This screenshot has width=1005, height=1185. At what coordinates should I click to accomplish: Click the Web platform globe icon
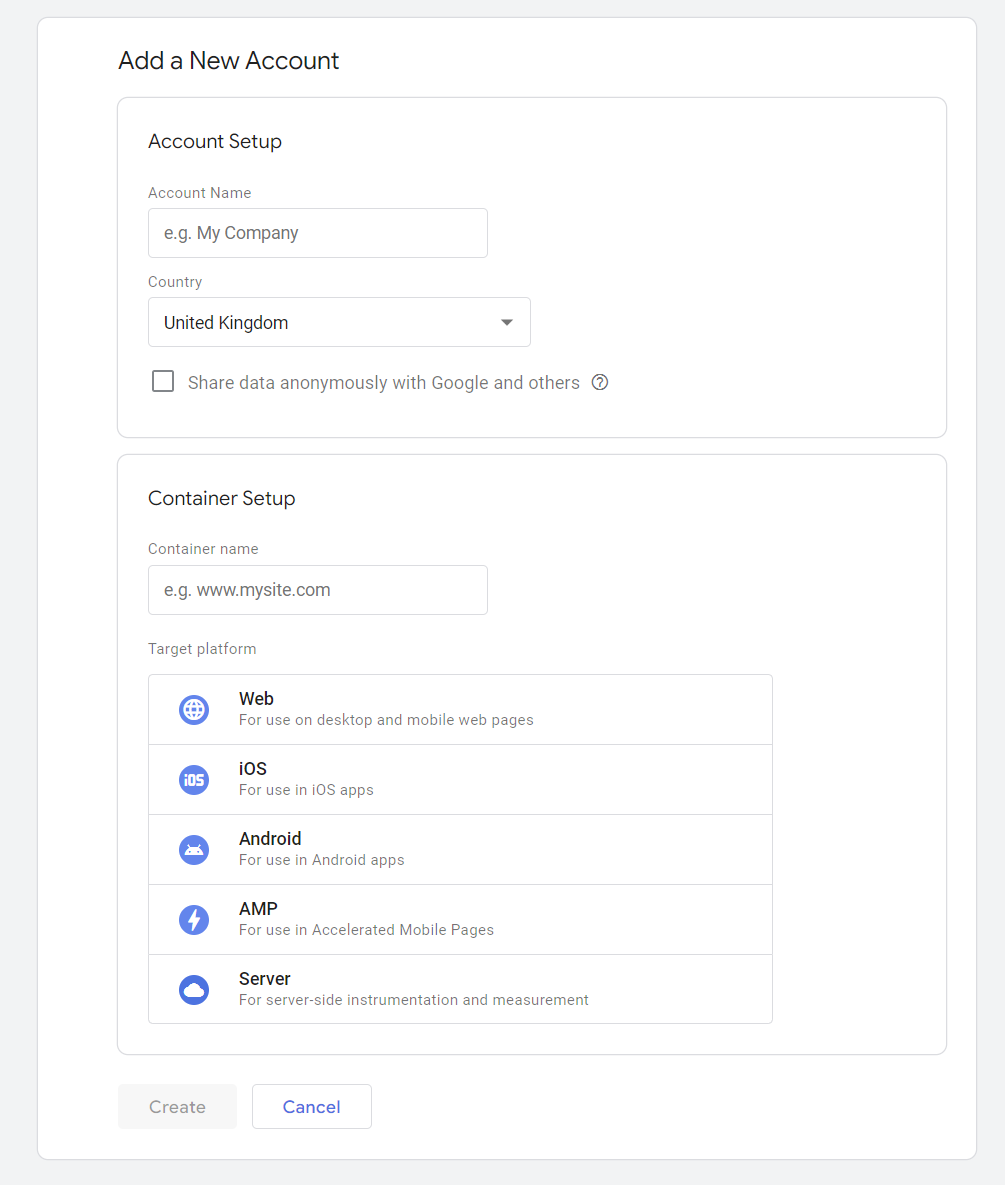[194, 710]
